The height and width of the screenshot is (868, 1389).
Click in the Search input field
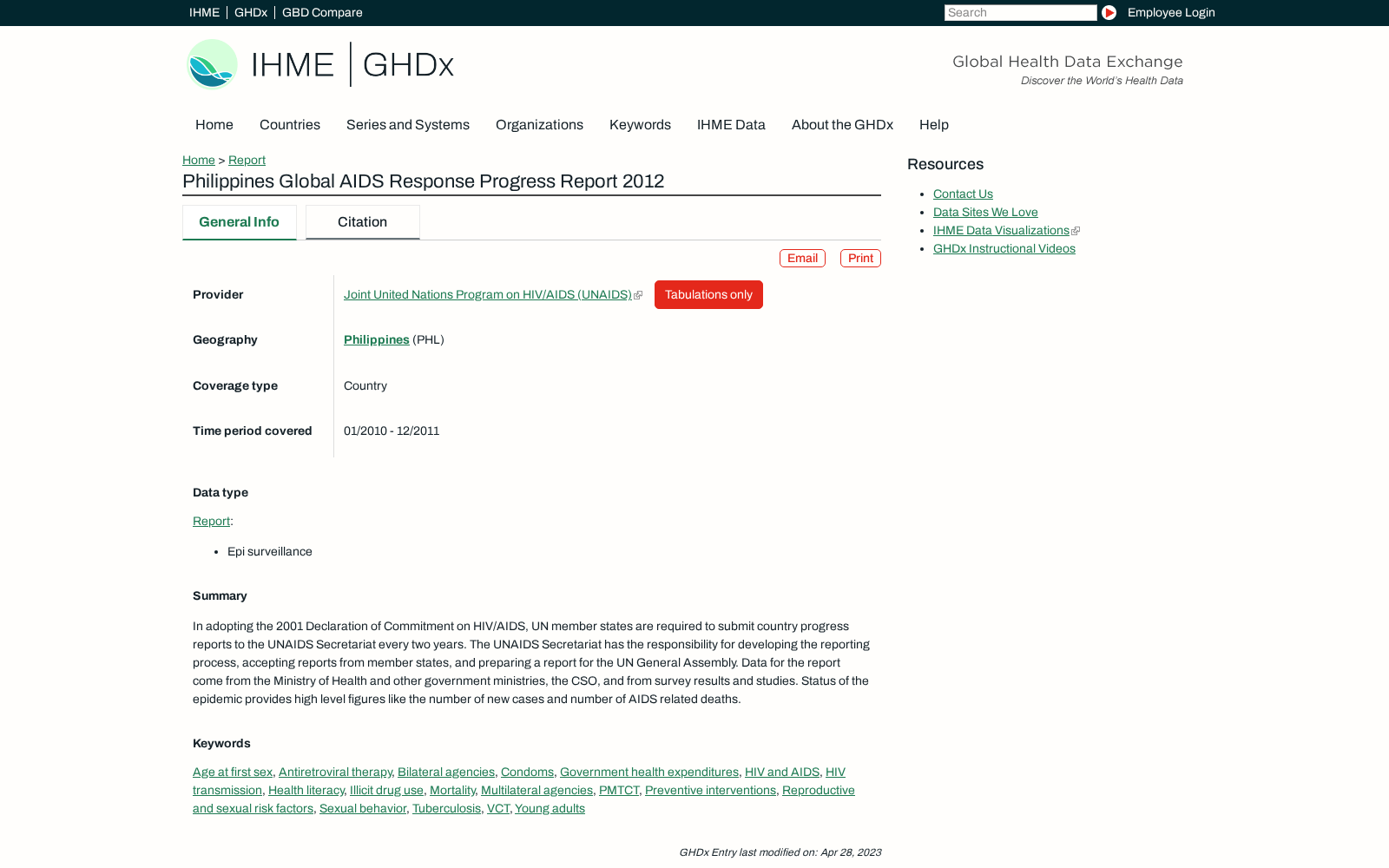[x=1021, y=12]
